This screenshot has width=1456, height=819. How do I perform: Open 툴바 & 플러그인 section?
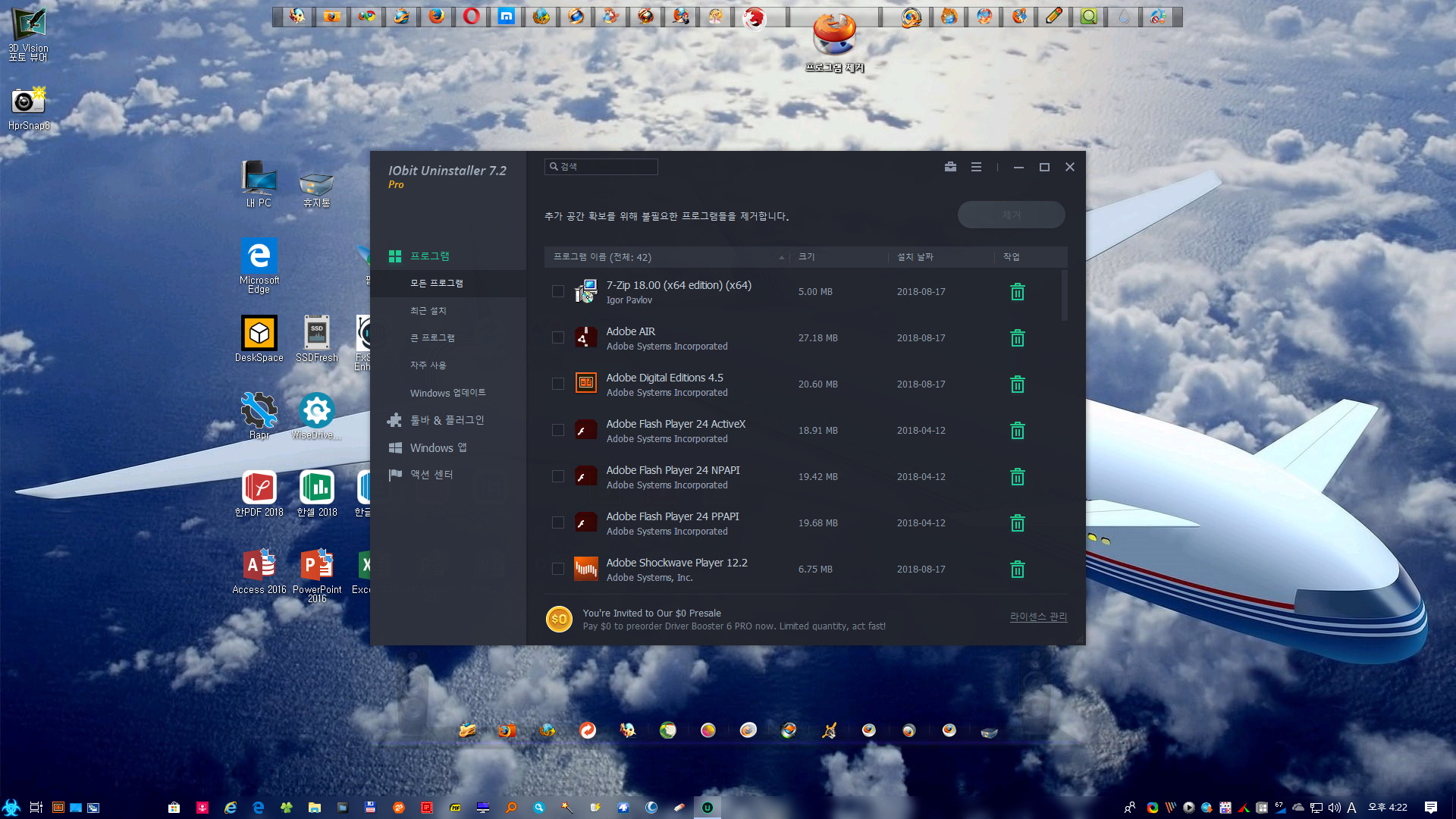[x=448, y=420]
